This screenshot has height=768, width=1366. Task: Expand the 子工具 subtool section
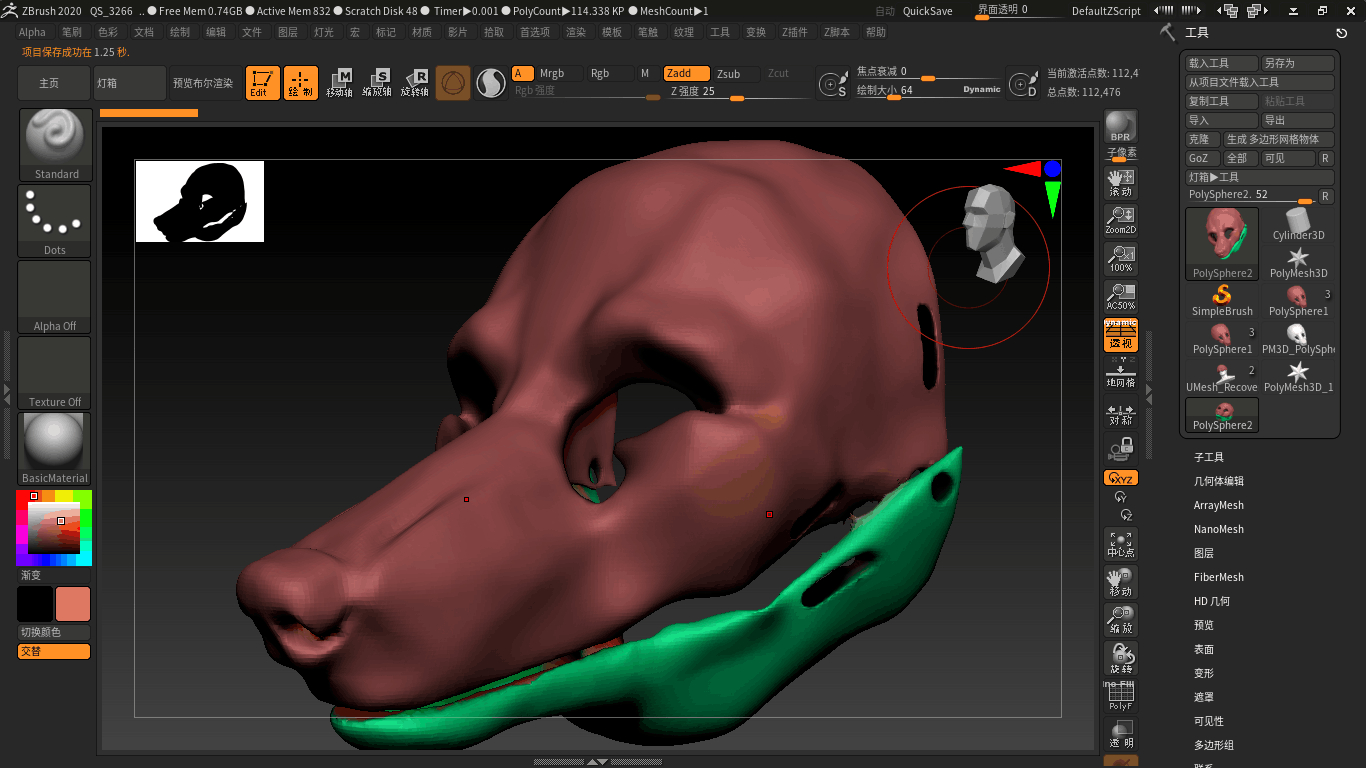(x=1208, y=457)
